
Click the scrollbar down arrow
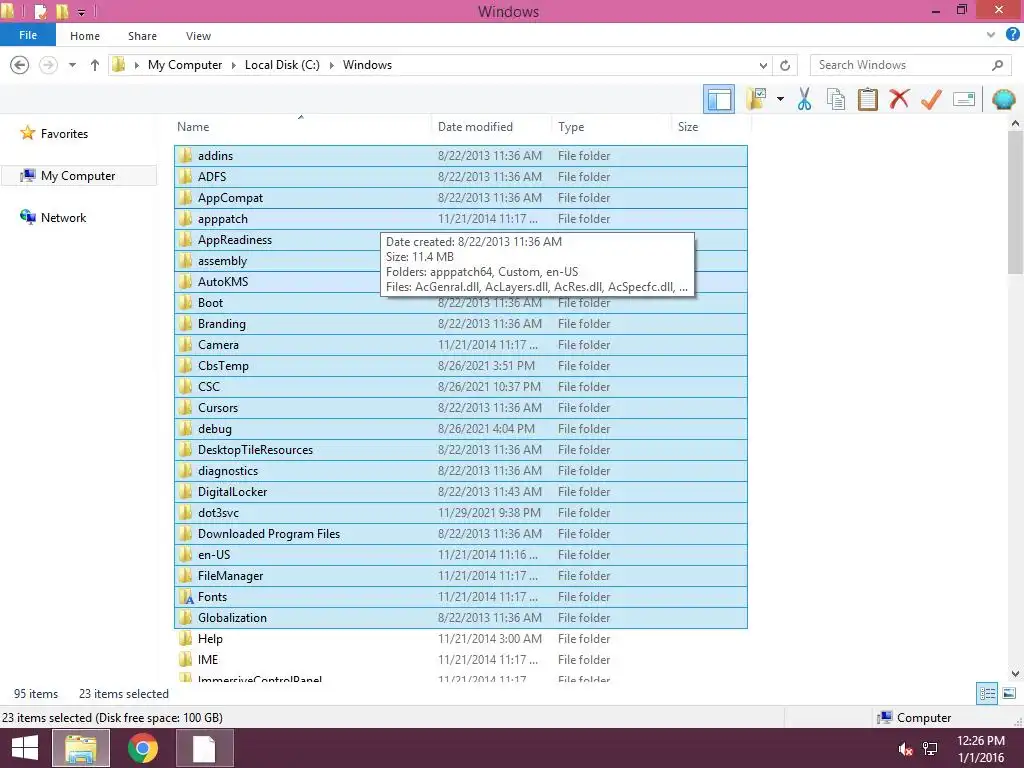click(1015, 673)
